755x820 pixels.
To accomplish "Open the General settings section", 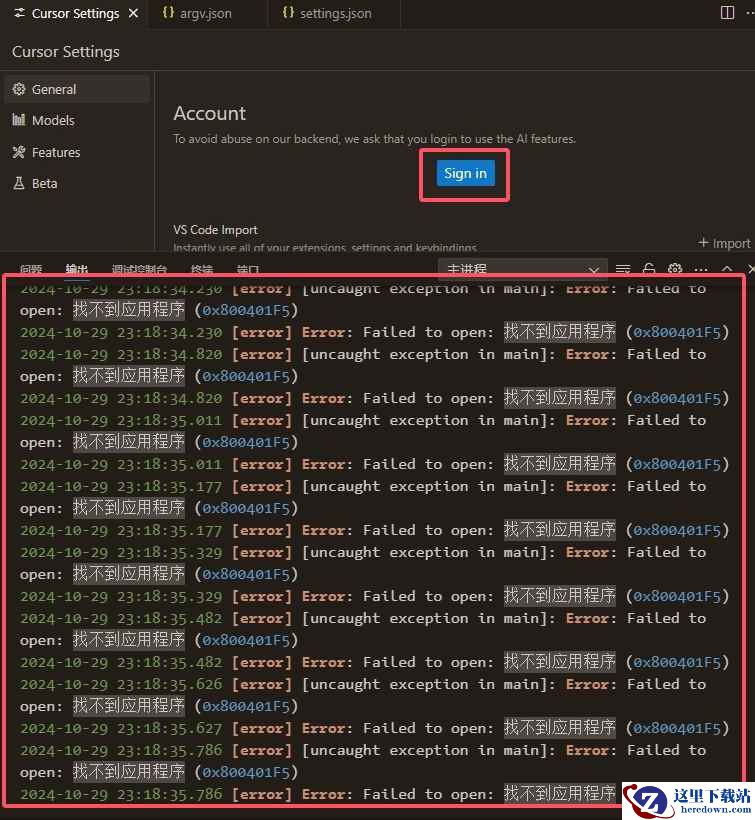I will click(77, 89).
